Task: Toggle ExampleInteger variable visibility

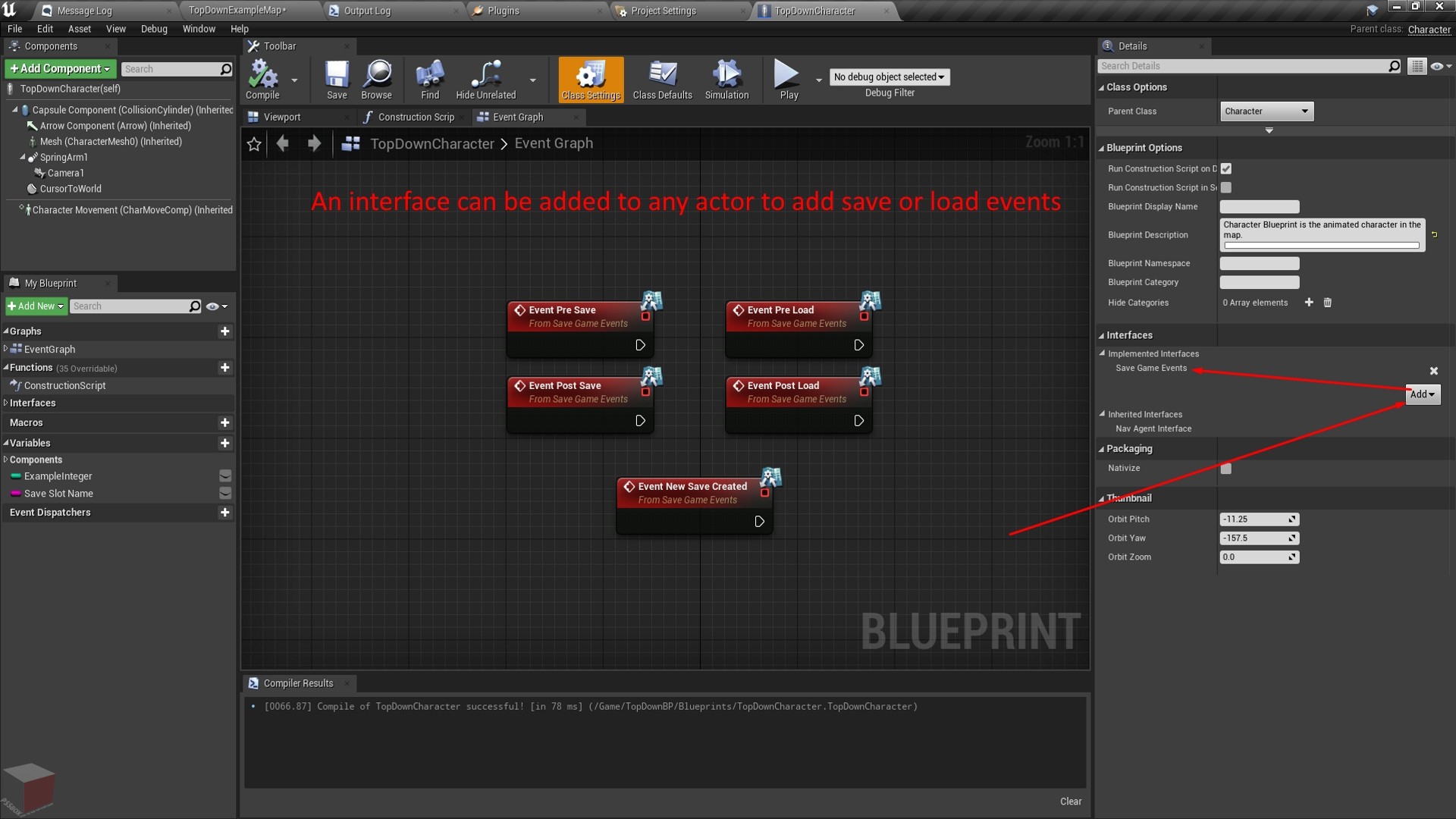Action: pos(225,476)
